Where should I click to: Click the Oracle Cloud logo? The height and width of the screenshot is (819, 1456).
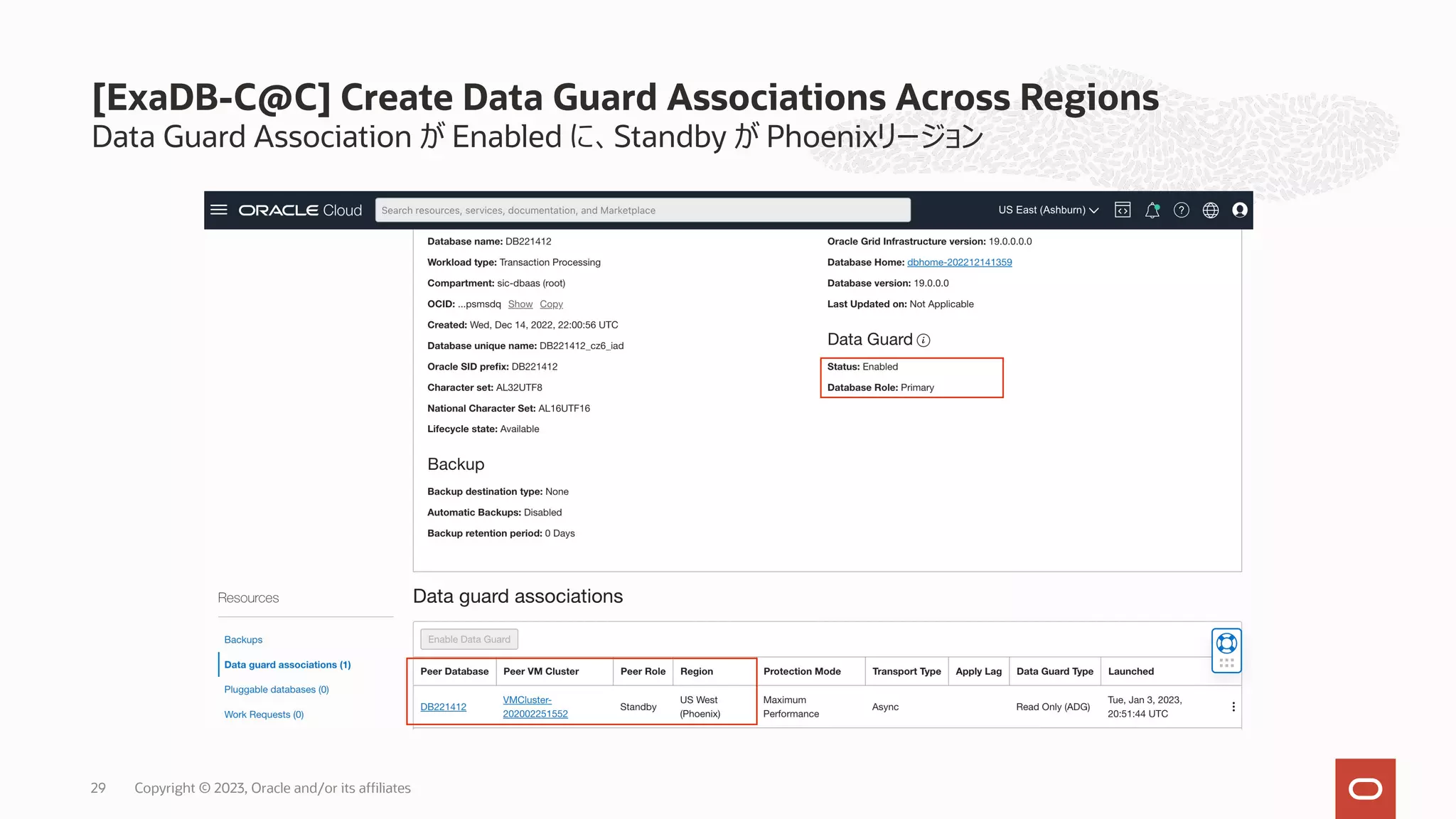coord(300,210)
